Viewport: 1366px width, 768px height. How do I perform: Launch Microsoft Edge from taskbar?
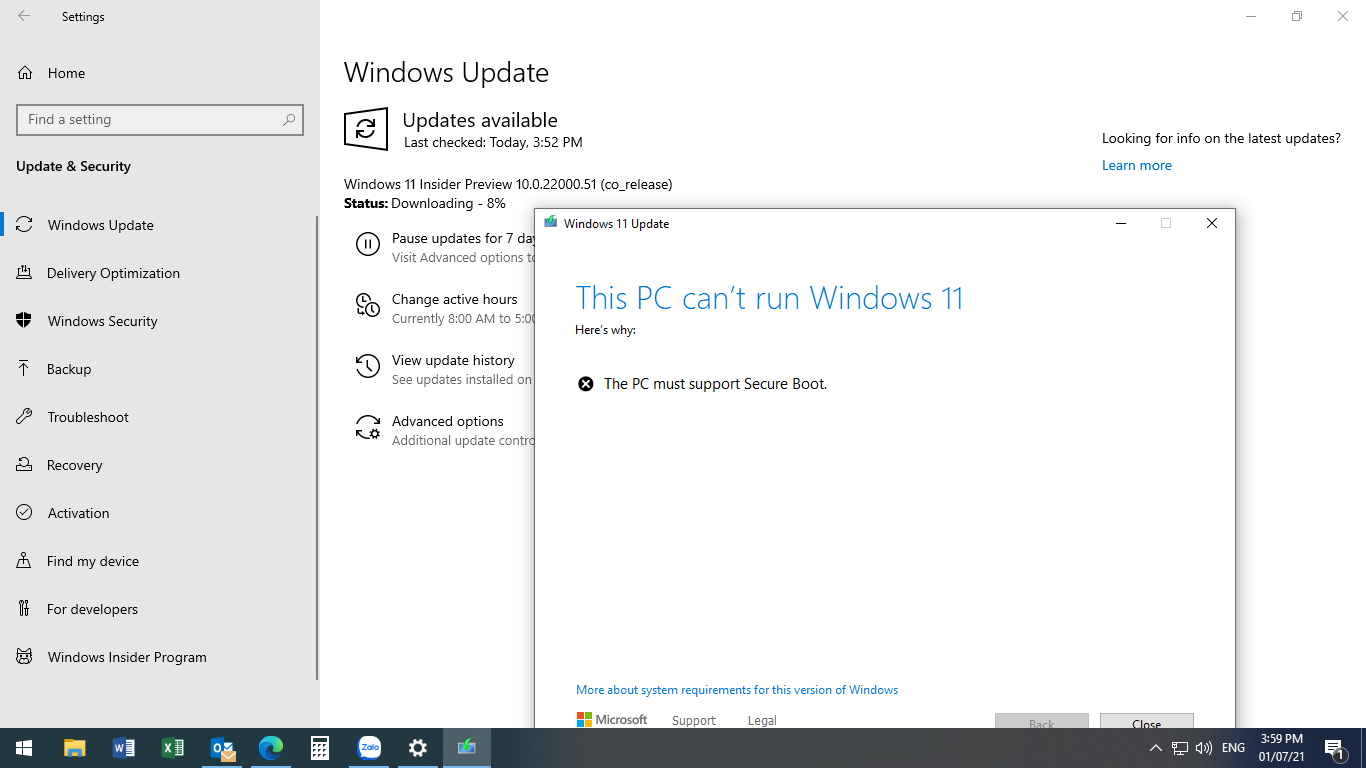[271, 748]
